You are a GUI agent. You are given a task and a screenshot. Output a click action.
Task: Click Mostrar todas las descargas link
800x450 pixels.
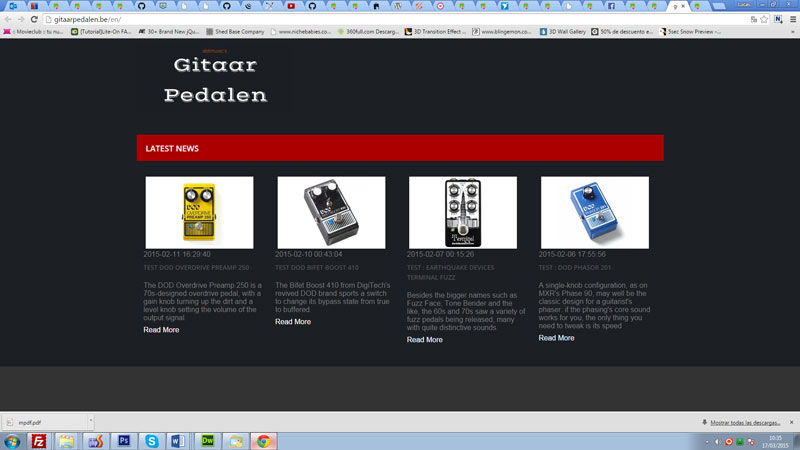745,422
